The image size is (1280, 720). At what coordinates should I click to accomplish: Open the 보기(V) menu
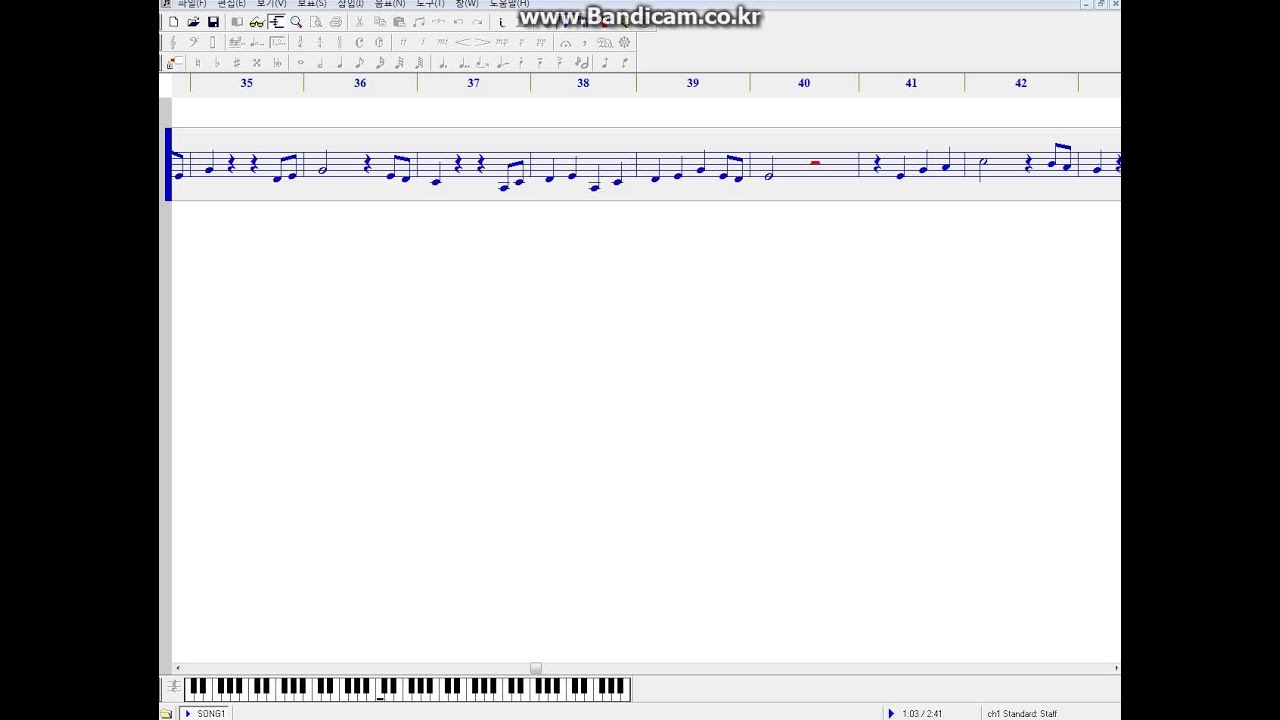271,4
